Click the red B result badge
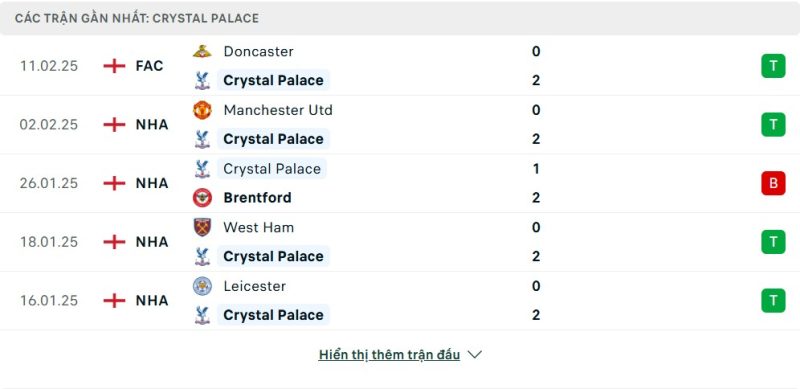Image resolution: width=800 pixels, height=389 pixels. click(x=773, y=183)
